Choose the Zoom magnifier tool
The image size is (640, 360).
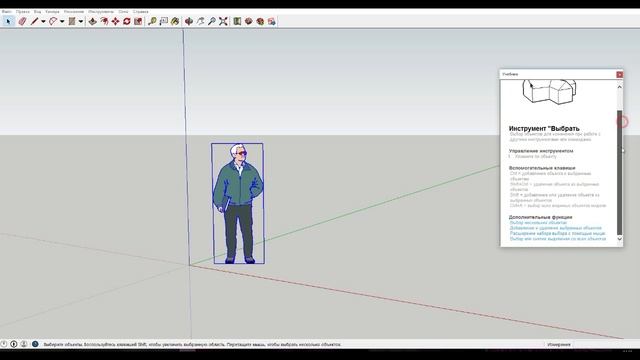(x=212, y=21)
